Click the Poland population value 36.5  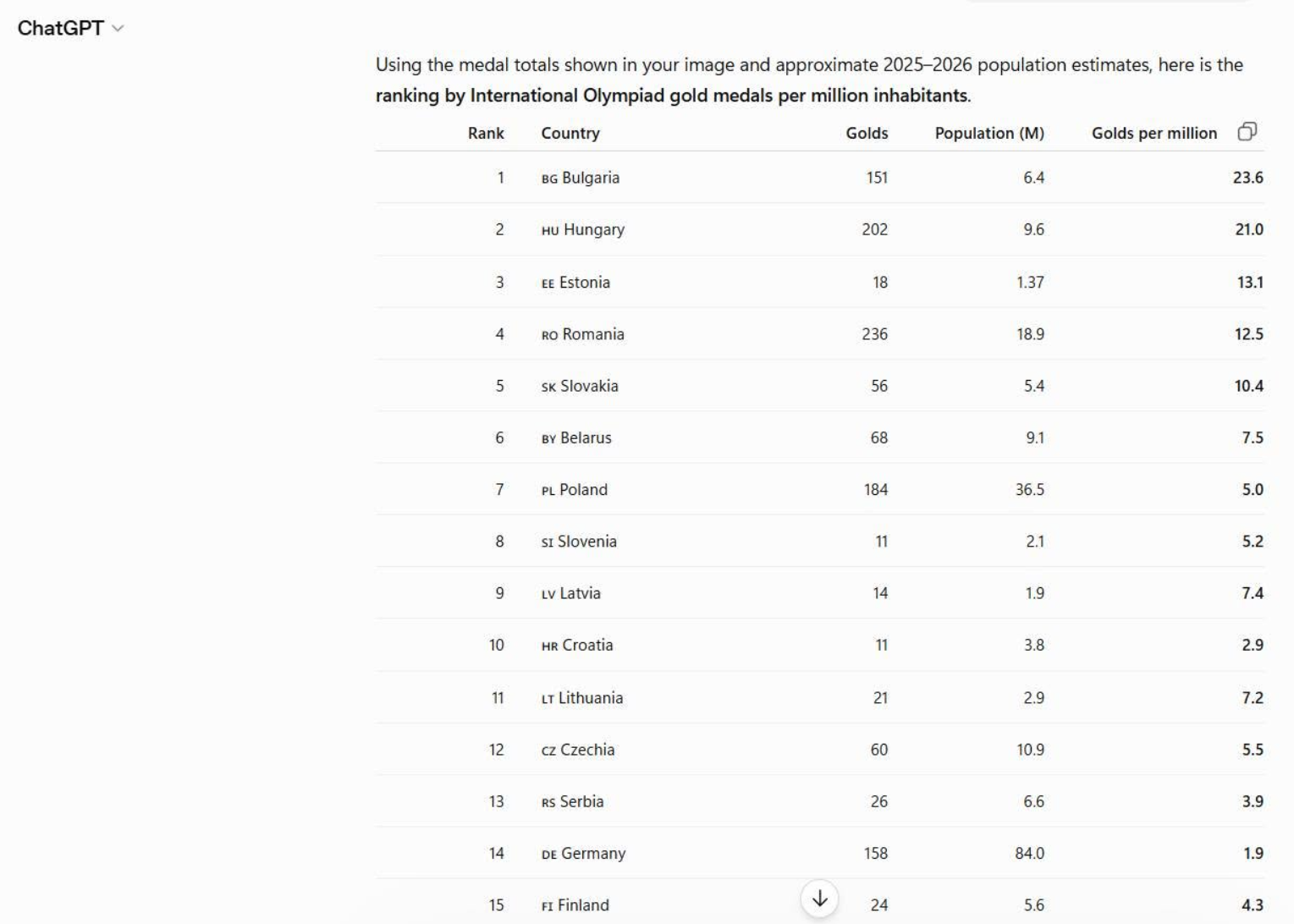1030,490
